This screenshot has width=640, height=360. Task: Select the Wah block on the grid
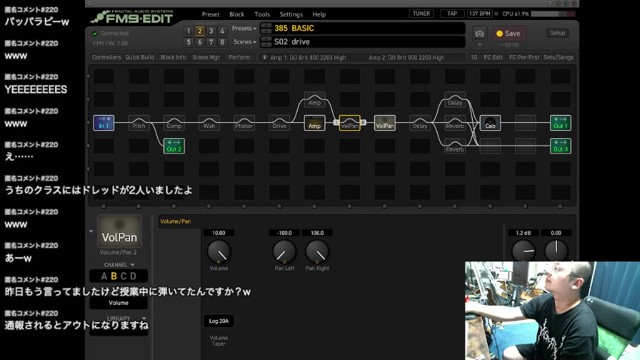coord(209,123)
